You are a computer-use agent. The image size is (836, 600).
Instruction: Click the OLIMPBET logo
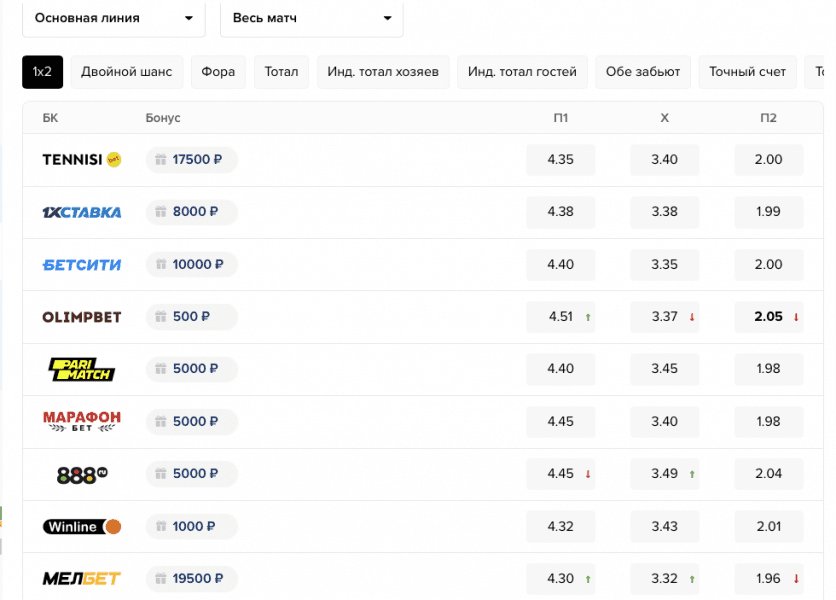coord(81,317)
